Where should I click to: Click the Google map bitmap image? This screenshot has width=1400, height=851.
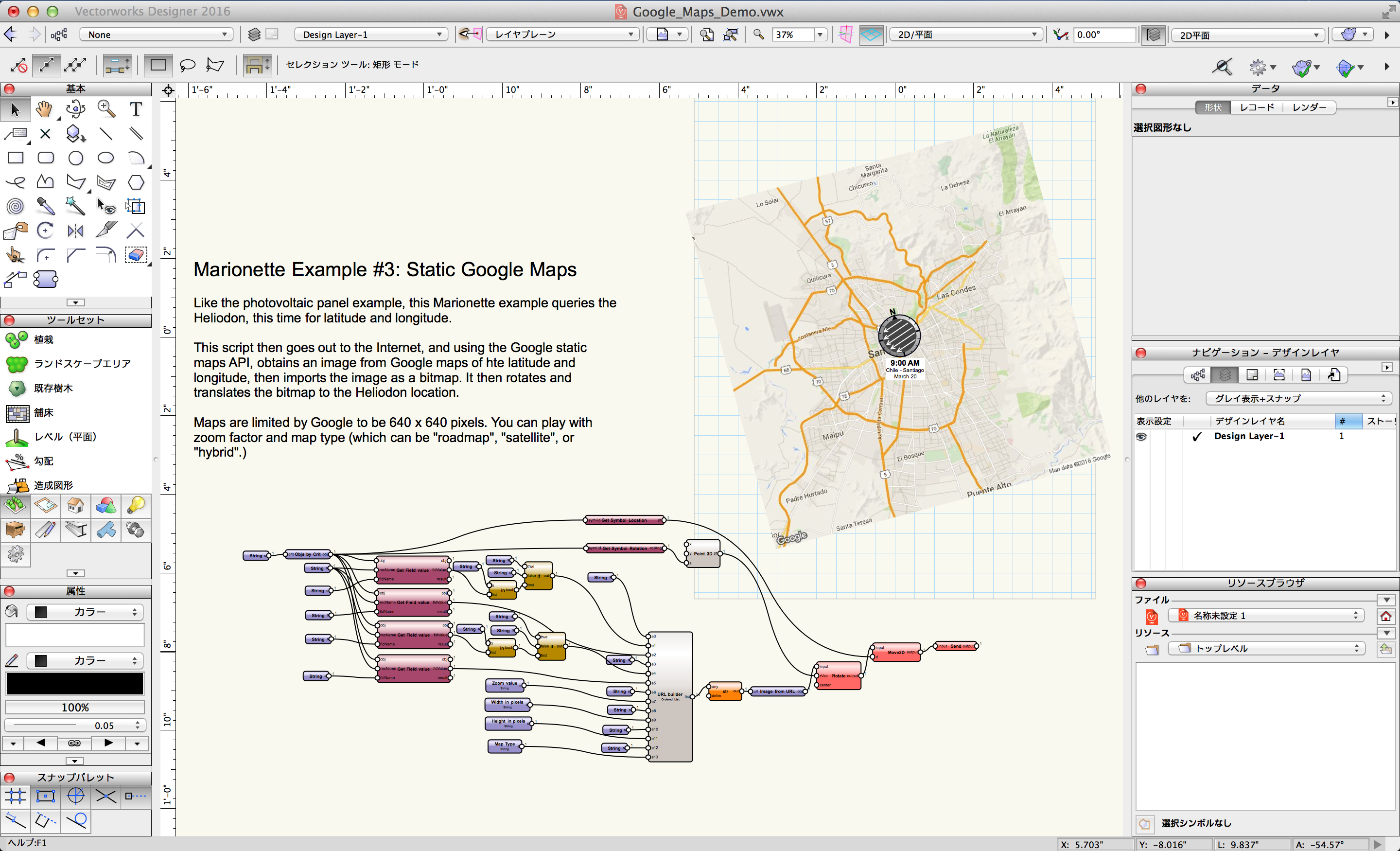pyautogui.click(x=898, y=336)
